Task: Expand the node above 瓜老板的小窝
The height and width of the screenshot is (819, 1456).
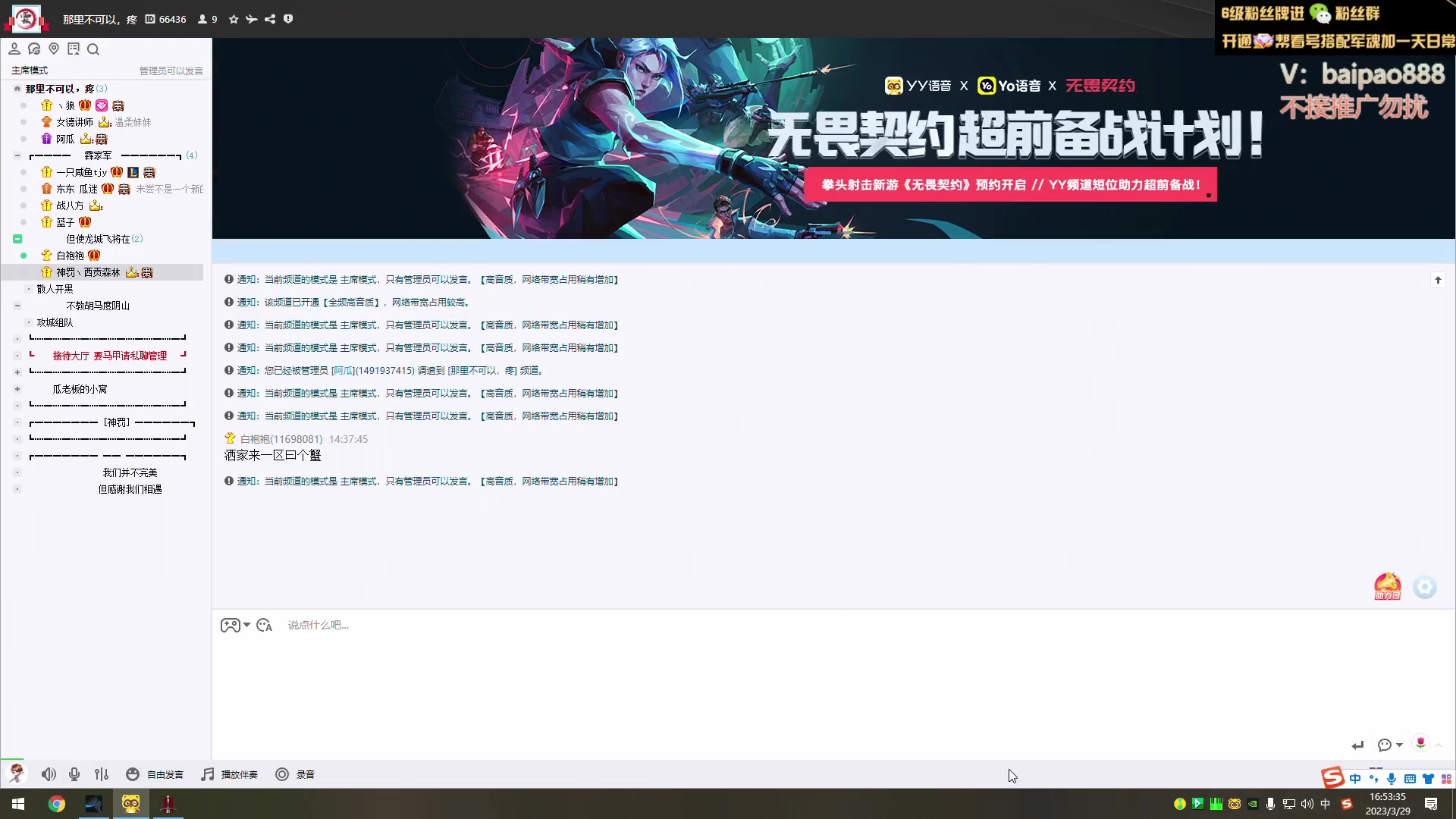Action: pos(17,372)
